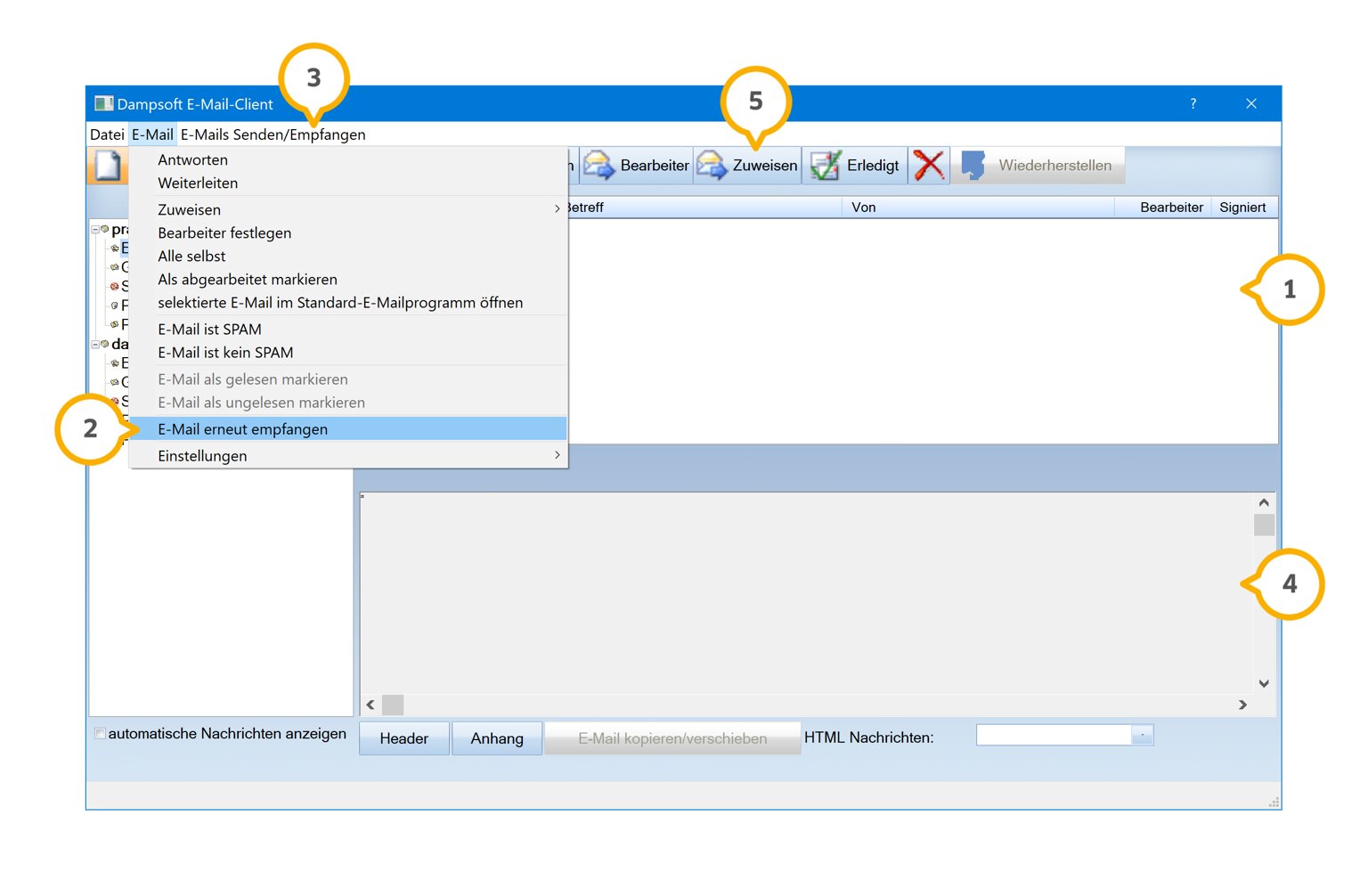Collapse the first account tree node

click(x=95, y=230)
